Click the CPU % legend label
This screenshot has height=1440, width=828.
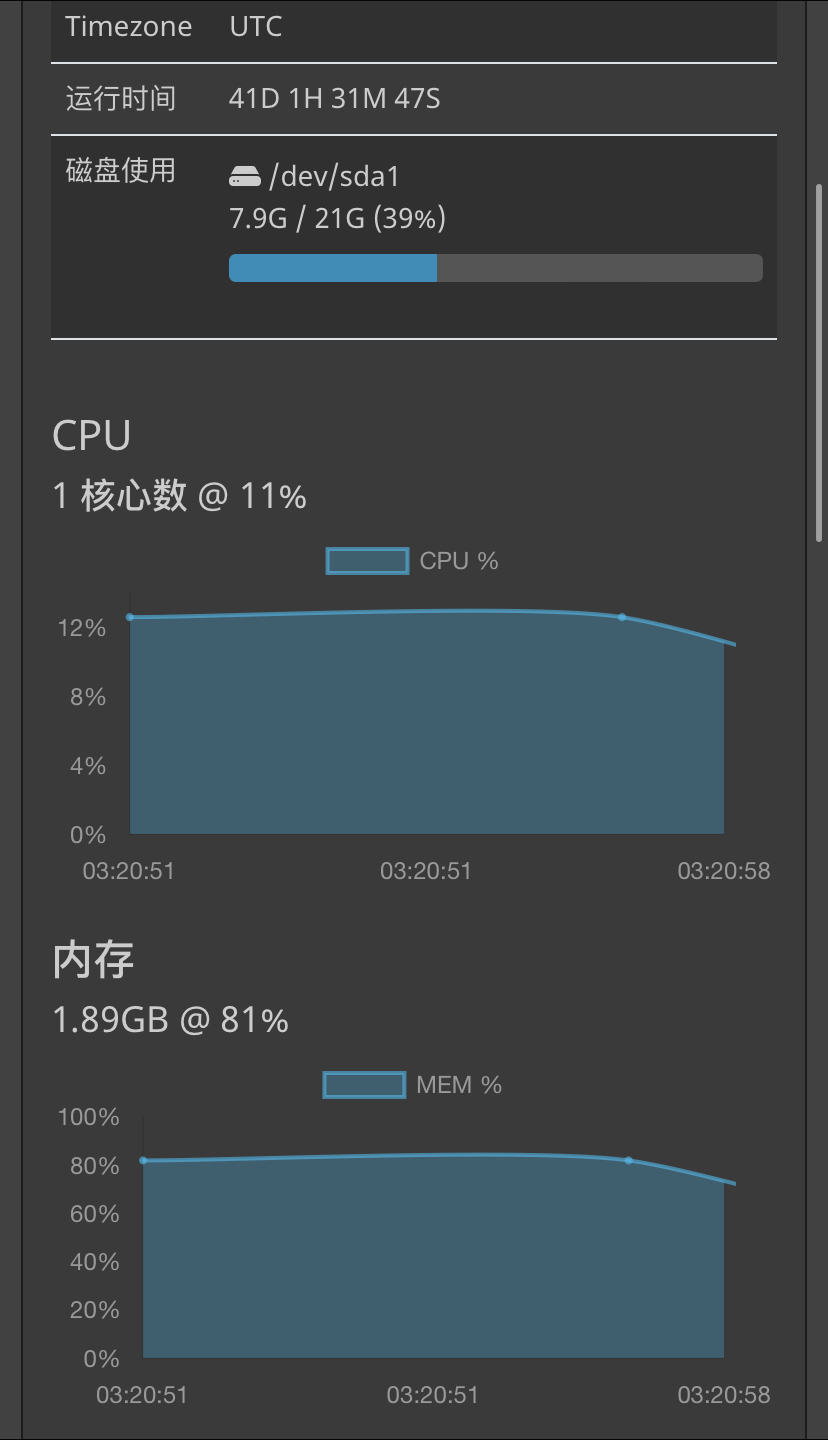(459, 561)
